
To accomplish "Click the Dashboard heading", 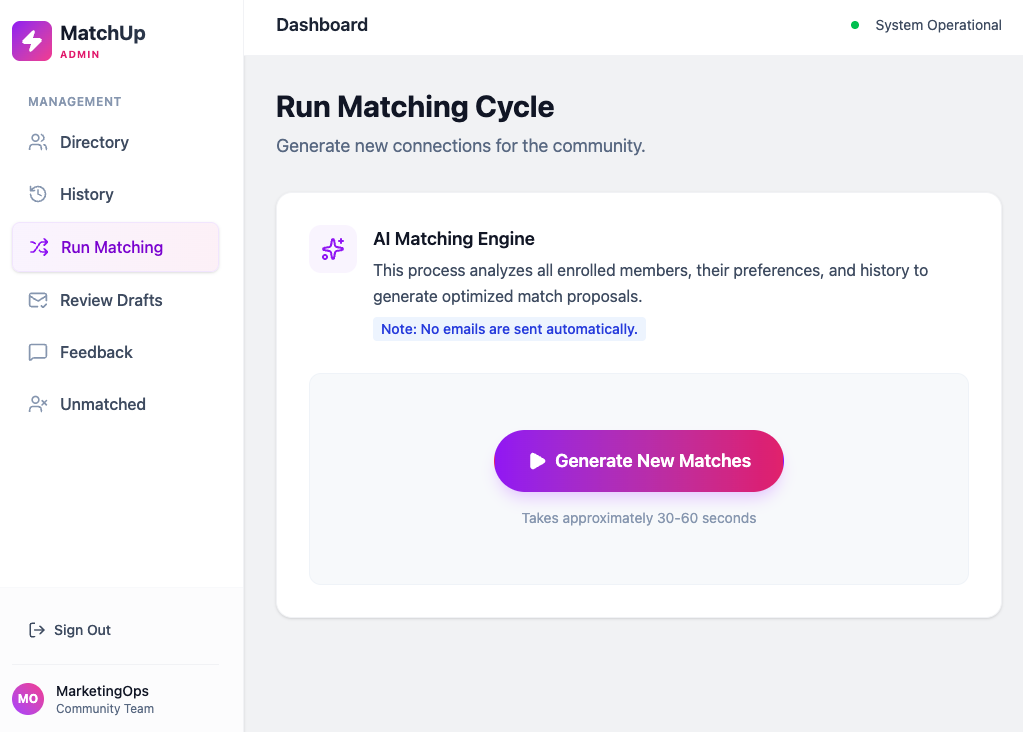I will click(322, 24).
